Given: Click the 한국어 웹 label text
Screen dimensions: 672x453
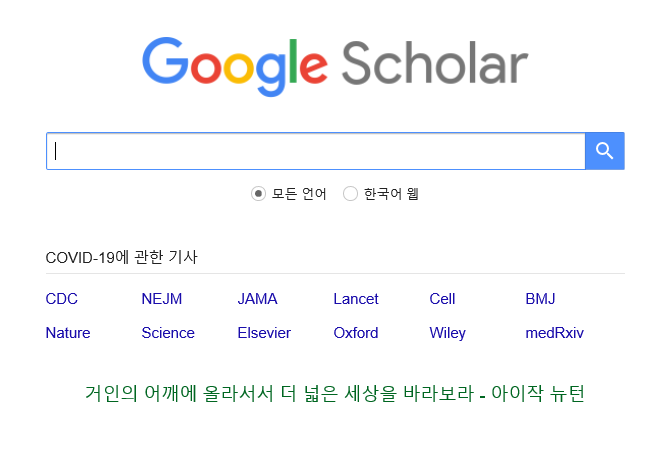Looking at the screenshot, I should tap(391, 194).
